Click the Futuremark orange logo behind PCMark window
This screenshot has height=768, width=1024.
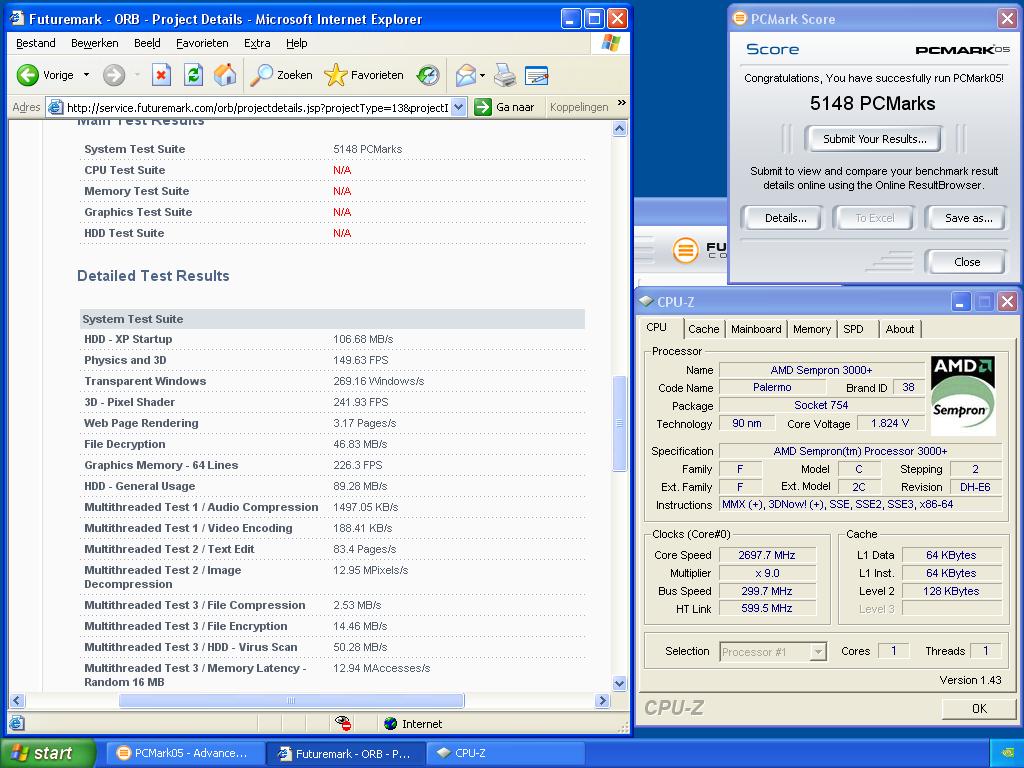[685, 250]
